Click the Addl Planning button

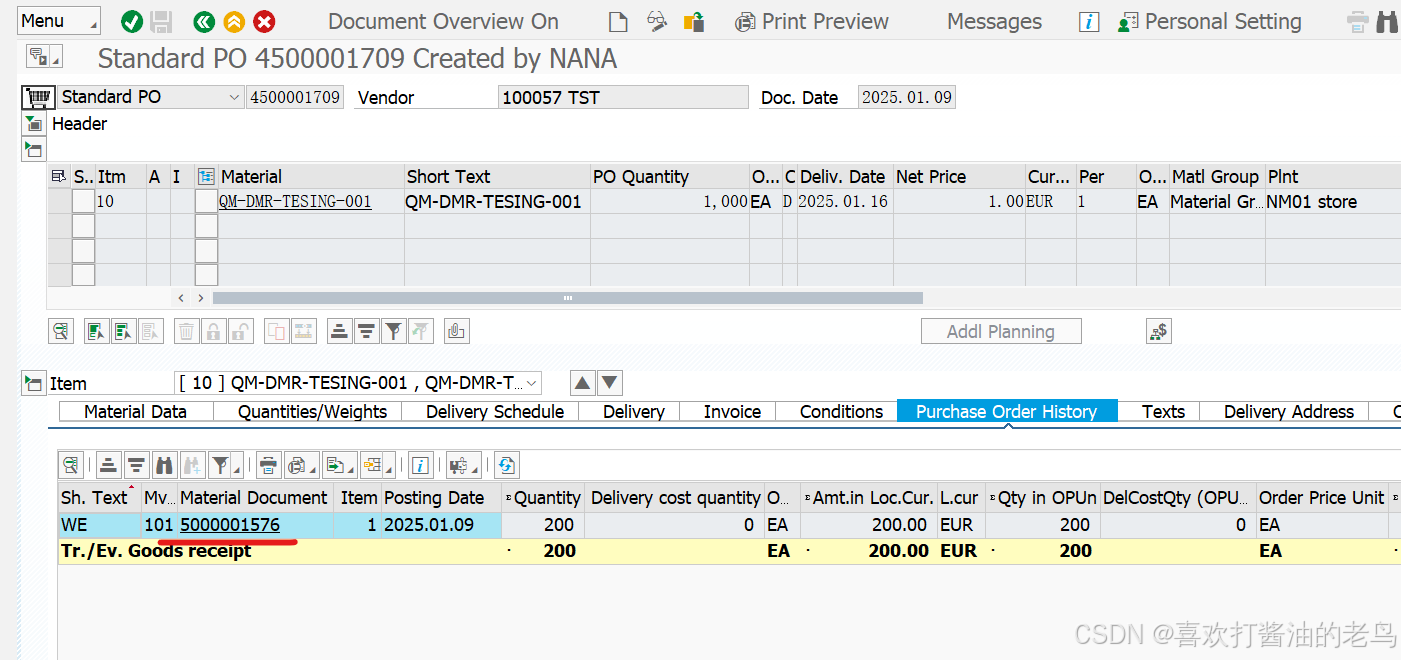(x=1000, y=330)
